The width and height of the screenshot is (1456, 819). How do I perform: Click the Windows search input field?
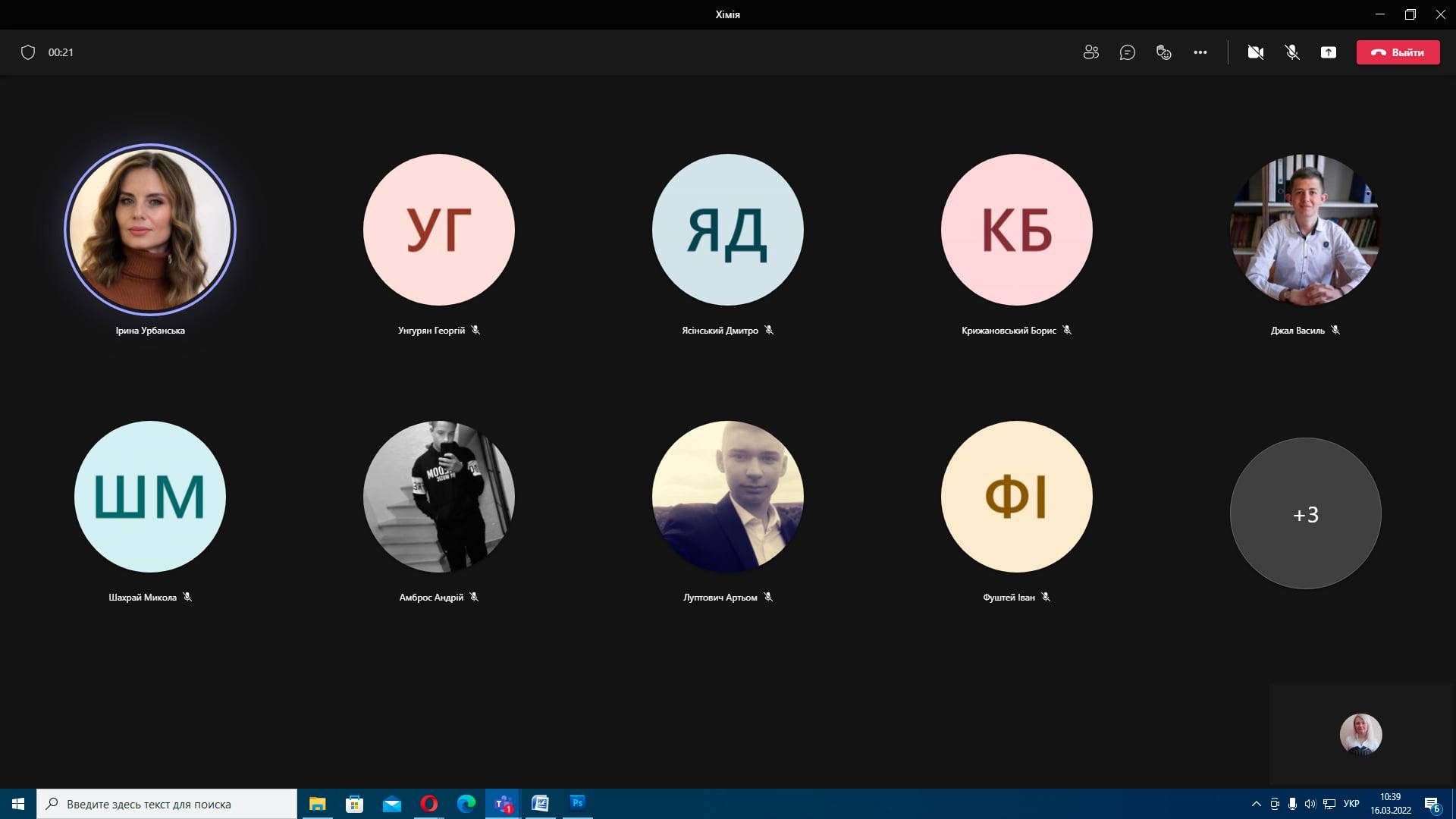167,804
